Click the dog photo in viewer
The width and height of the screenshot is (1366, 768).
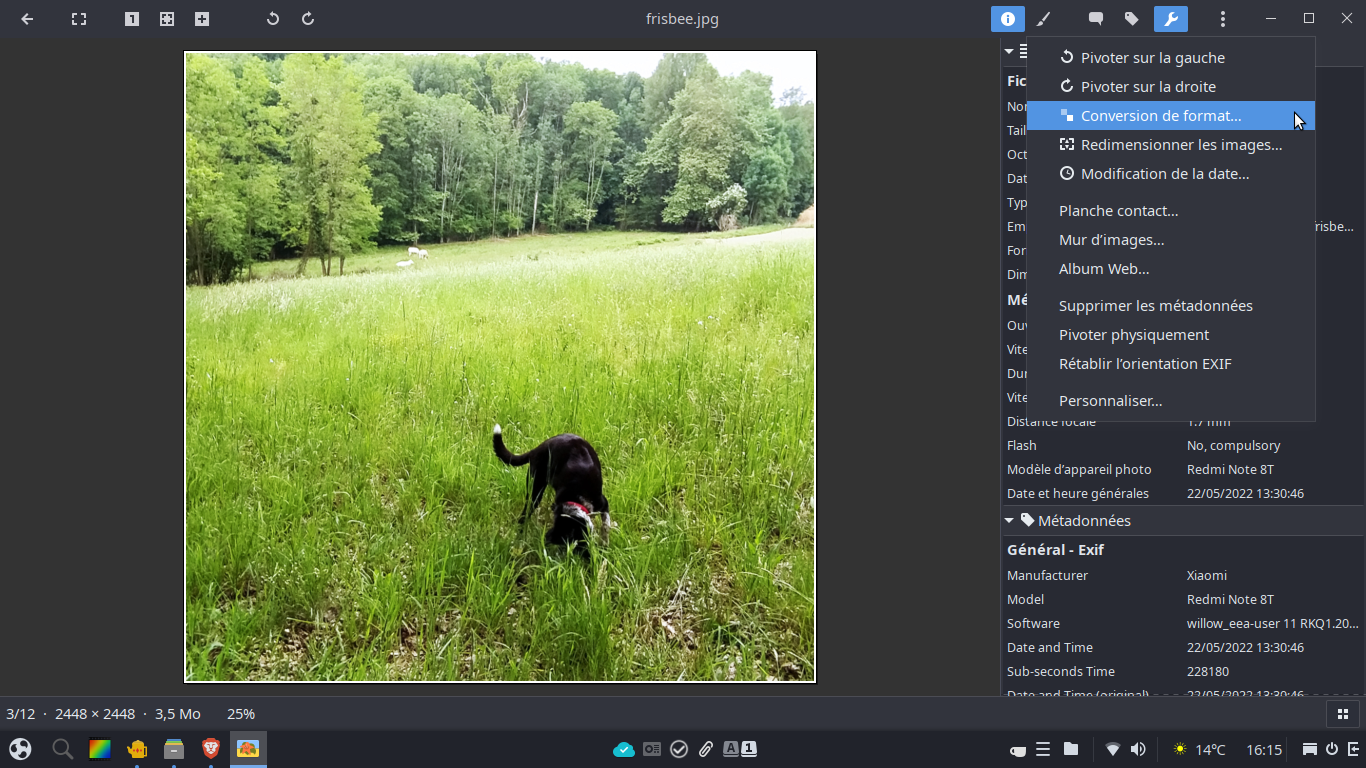click(500, 366)
